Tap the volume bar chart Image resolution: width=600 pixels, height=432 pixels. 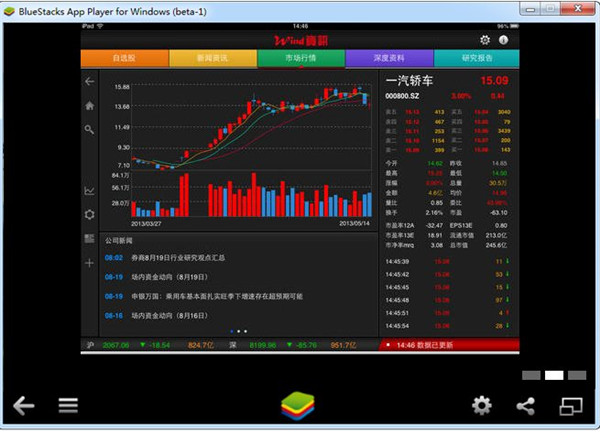pyautogui.click(x=251, y=194)
